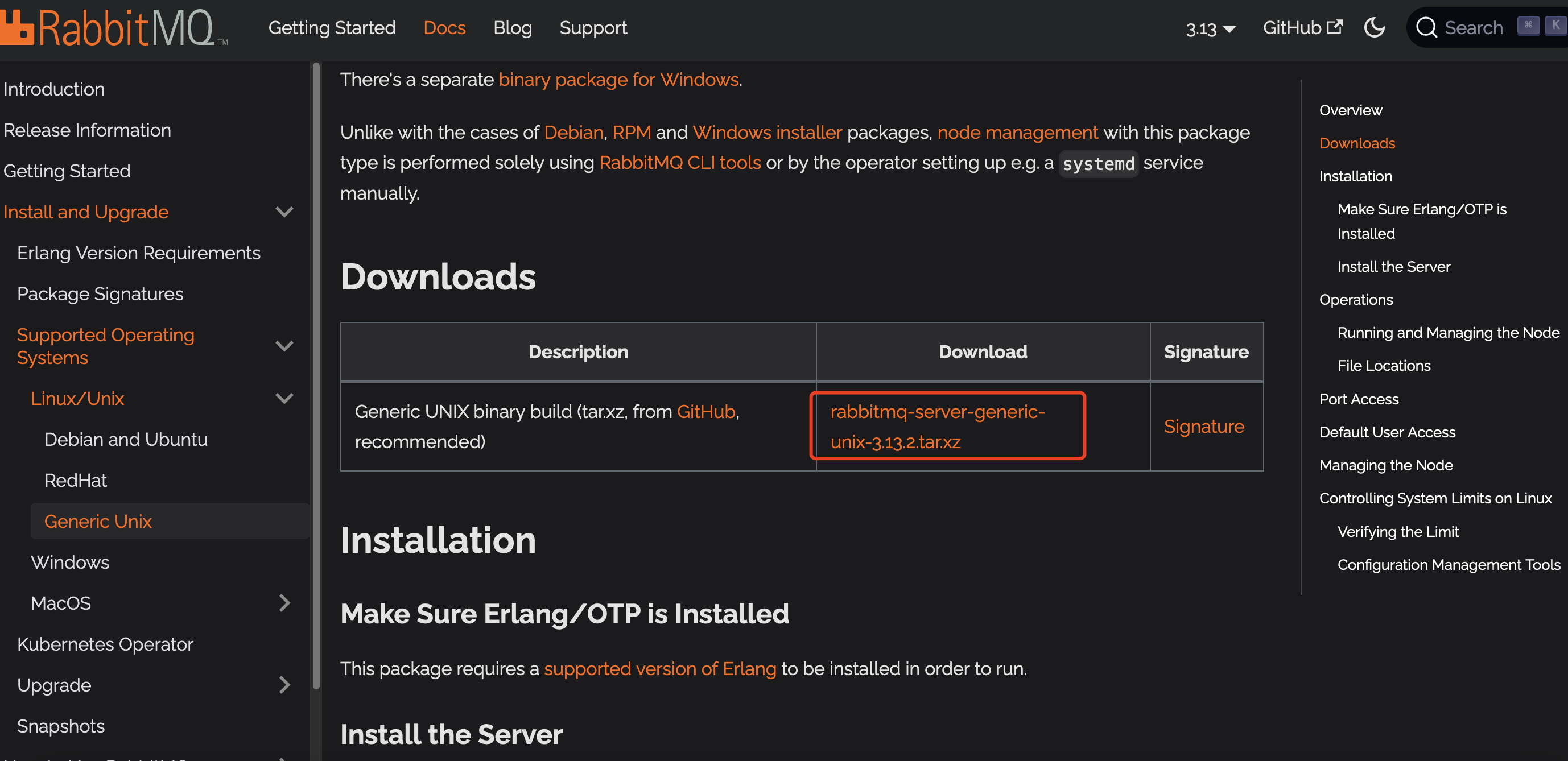Screen dimensions: 1568x761
Task: Jump to Managing the Node in contents
Action: point(1386,465)
